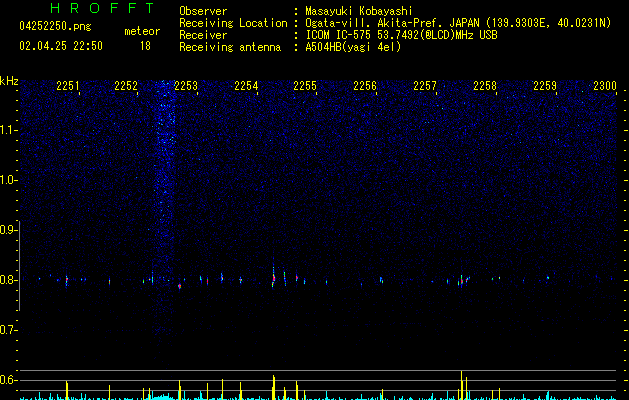Click the 2300 time marker
629x400 pixels.
click(605, 86)
